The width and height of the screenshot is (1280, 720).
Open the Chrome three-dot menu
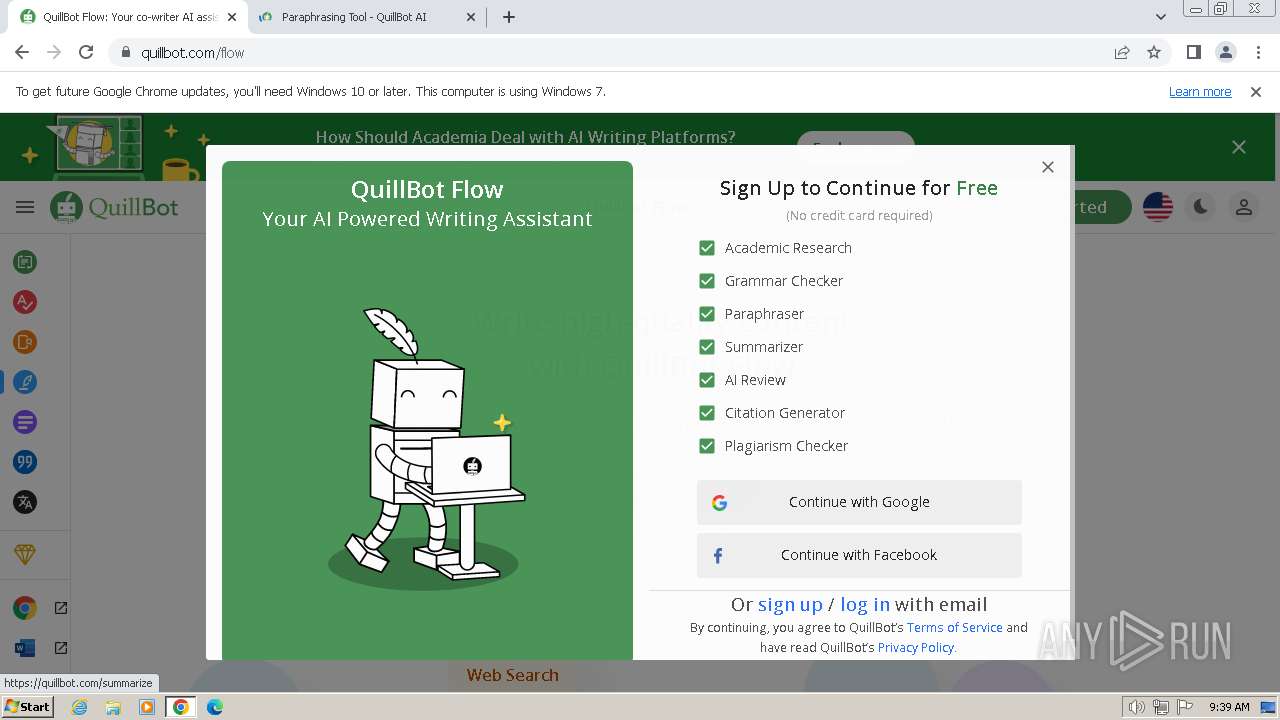tap(1258, 52)
